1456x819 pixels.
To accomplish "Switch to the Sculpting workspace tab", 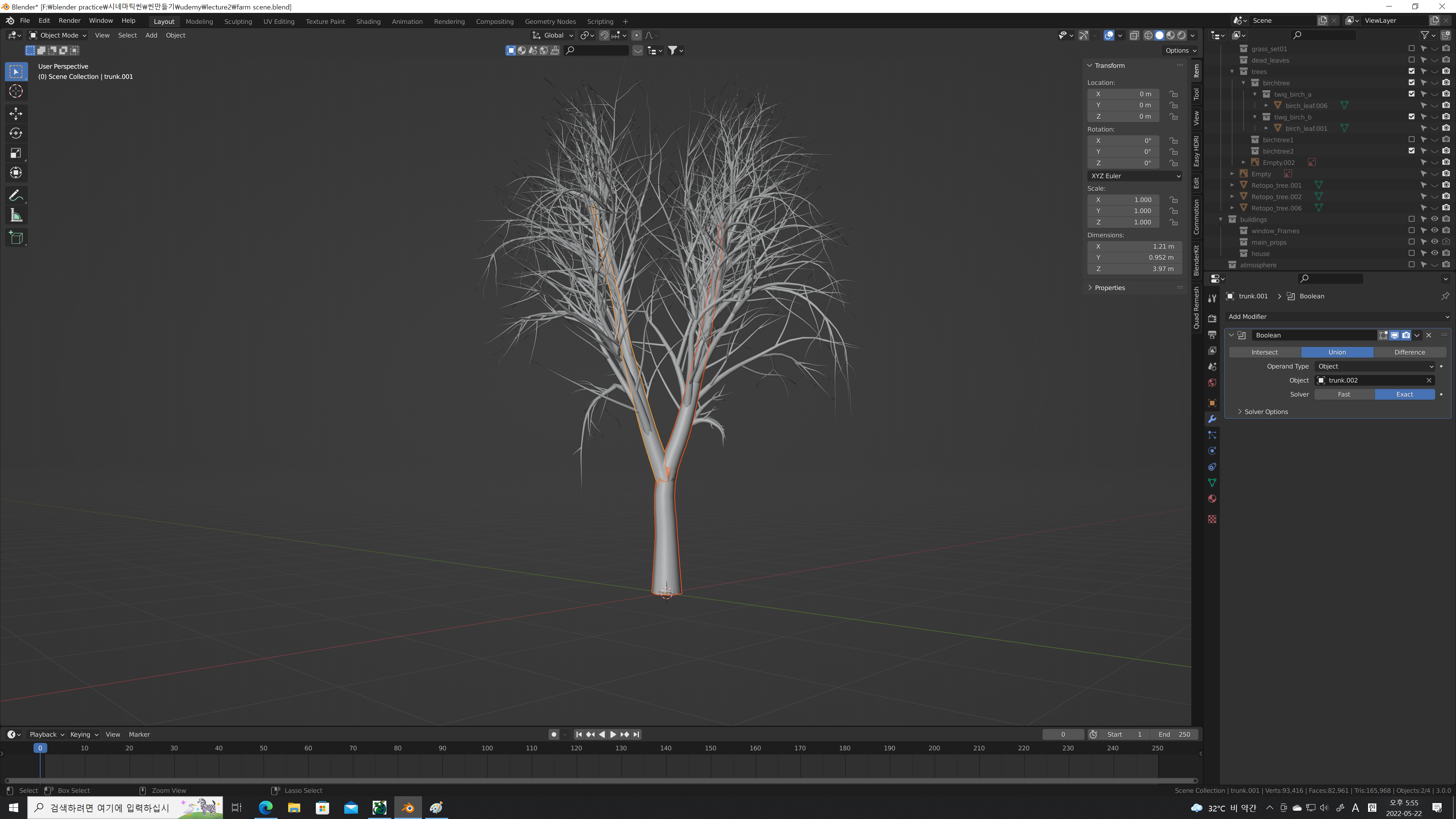I will (x=238, y=22).
